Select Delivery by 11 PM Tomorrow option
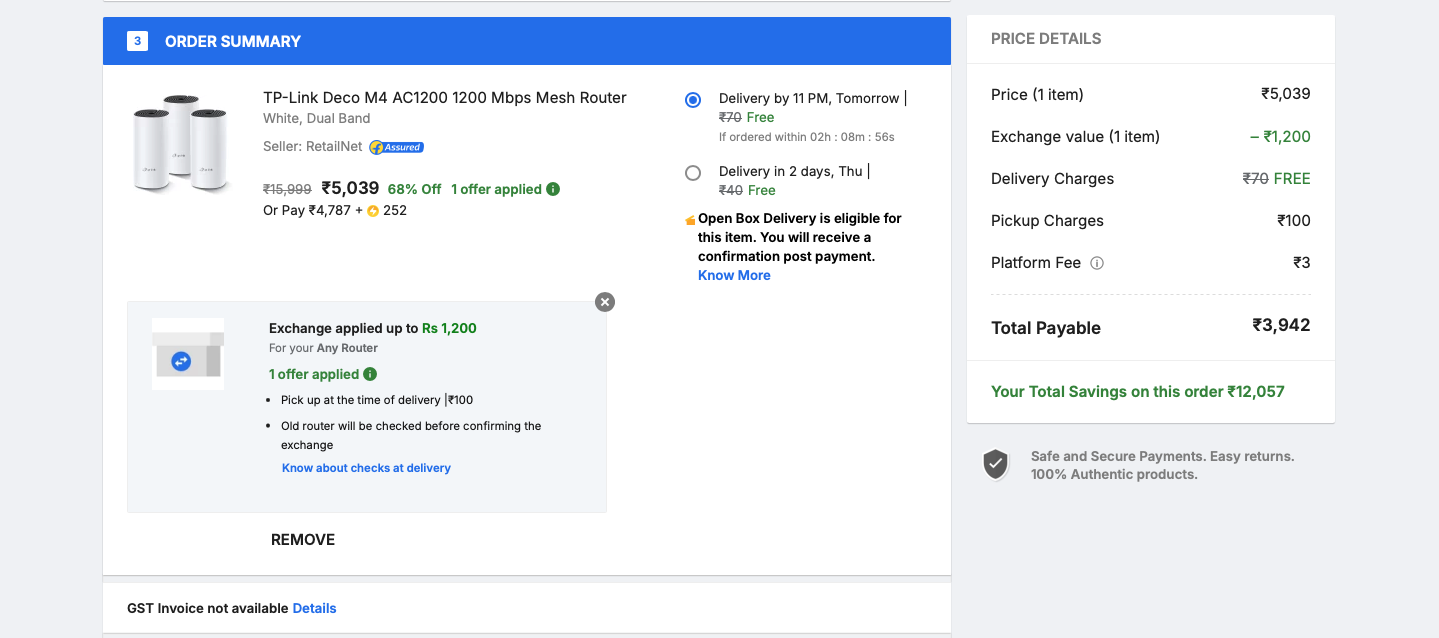The height and width of the screenshot is (638, 1439). pyautogui.click(x=693, y=99)
